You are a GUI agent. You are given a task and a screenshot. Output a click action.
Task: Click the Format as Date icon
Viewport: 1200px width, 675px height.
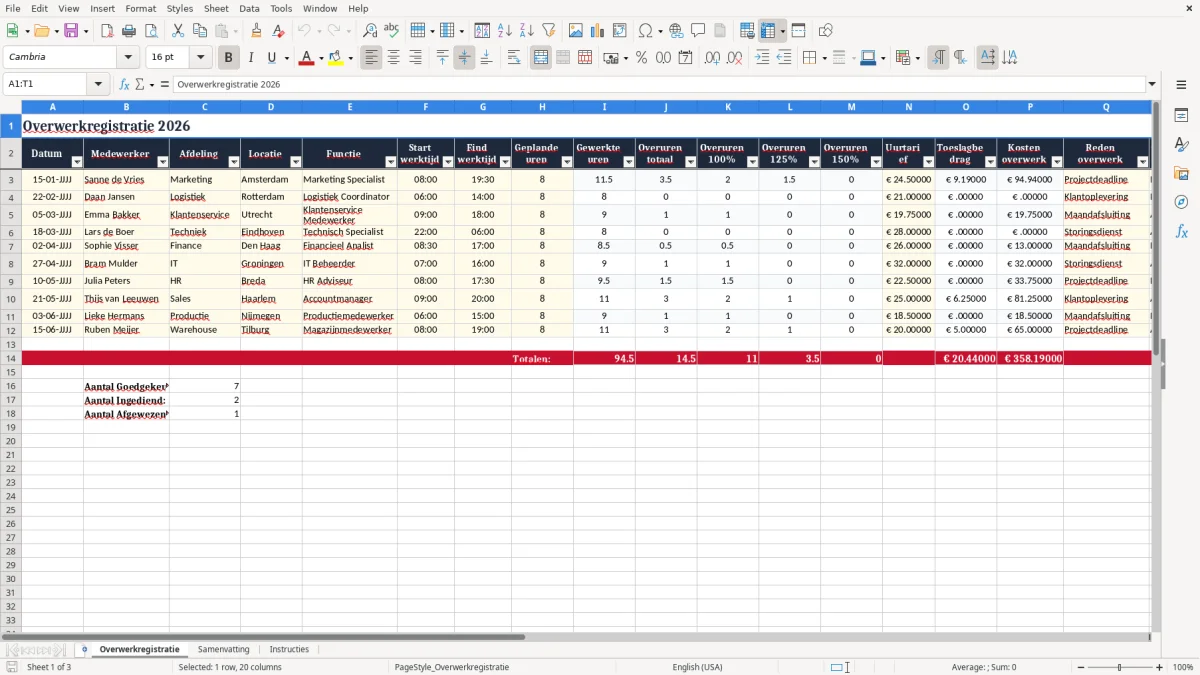[686, 58]
